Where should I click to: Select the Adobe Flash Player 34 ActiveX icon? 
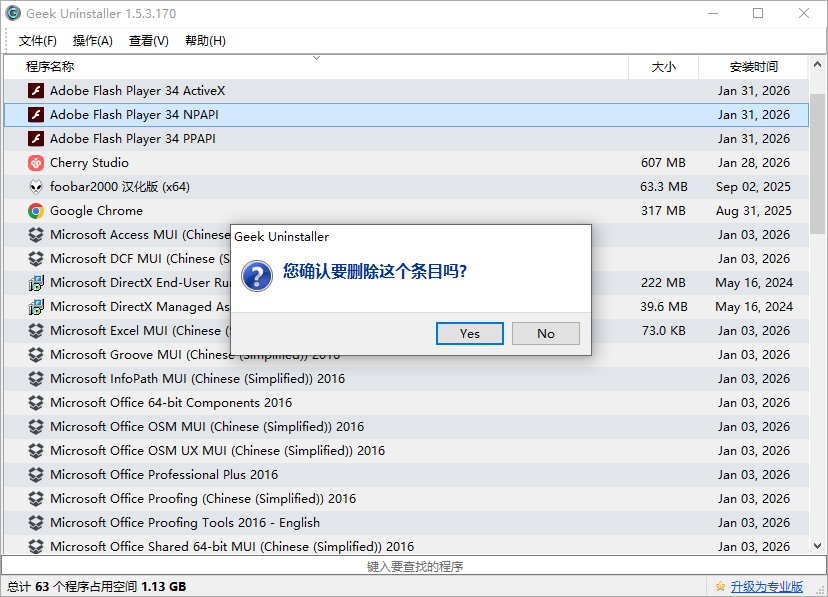coord(34,90)
